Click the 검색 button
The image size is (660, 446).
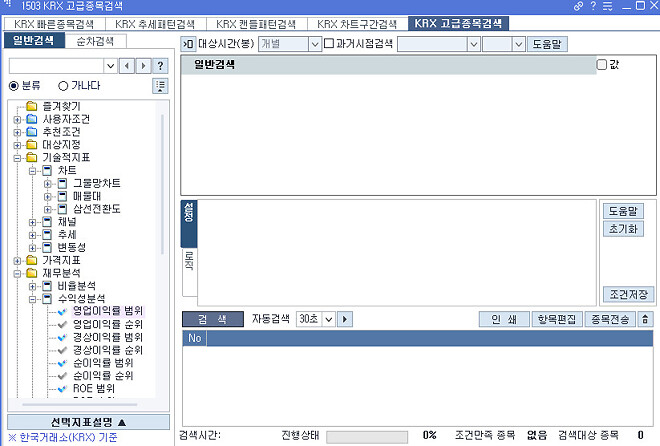pos(213,319)
